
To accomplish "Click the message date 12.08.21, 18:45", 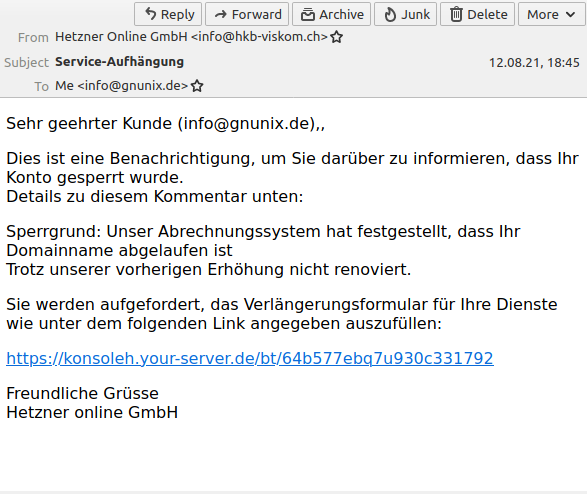I will pos(534,62).
